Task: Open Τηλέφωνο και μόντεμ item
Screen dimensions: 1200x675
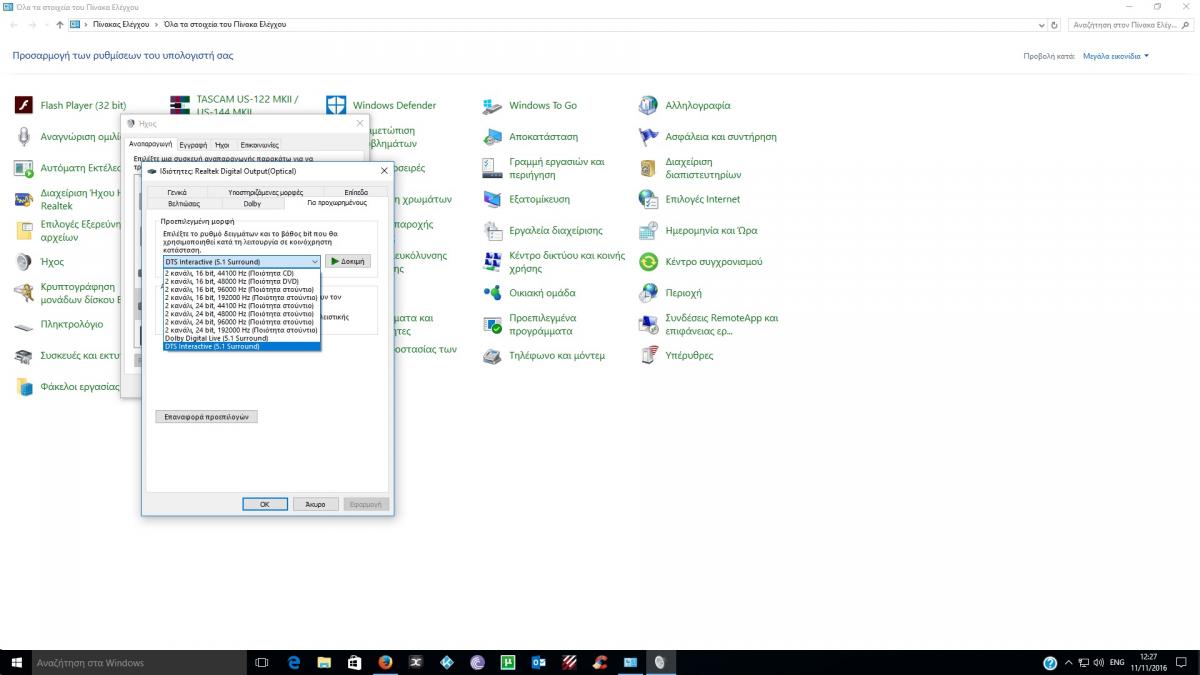Action: (x=544, y=355)
